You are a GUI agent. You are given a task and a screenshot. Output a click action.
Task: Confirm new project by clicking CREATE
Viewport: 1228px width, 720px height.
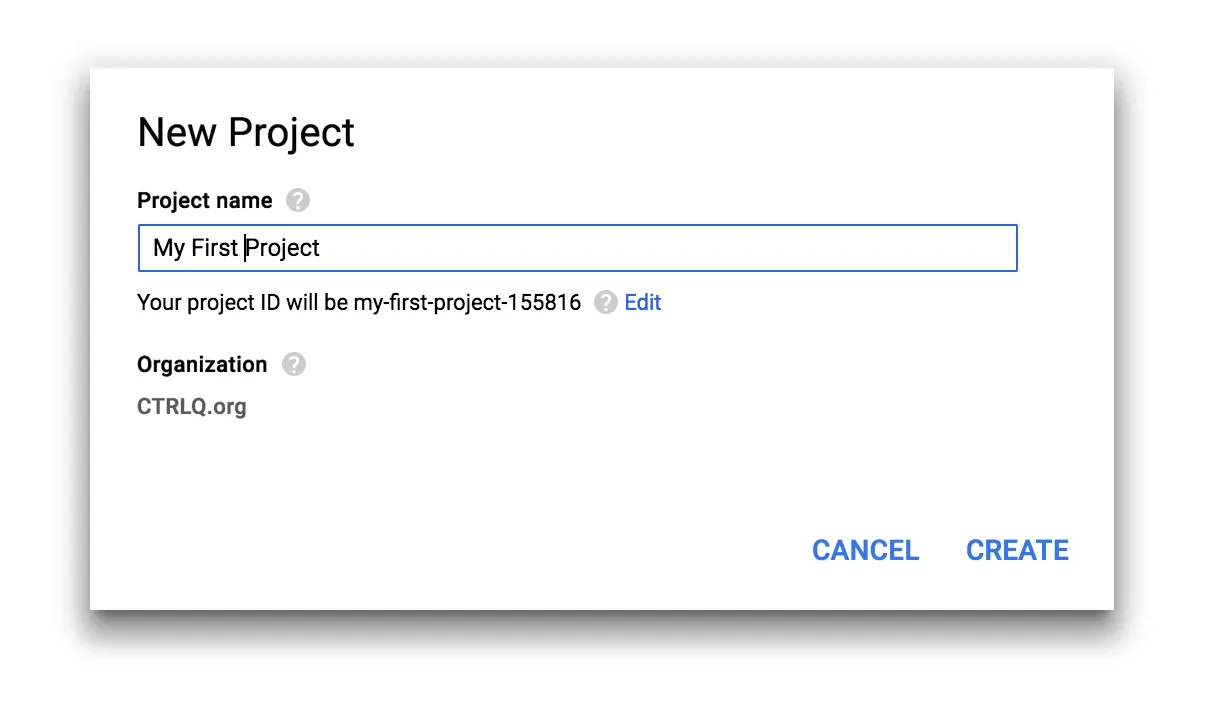tap(1016, 550)
